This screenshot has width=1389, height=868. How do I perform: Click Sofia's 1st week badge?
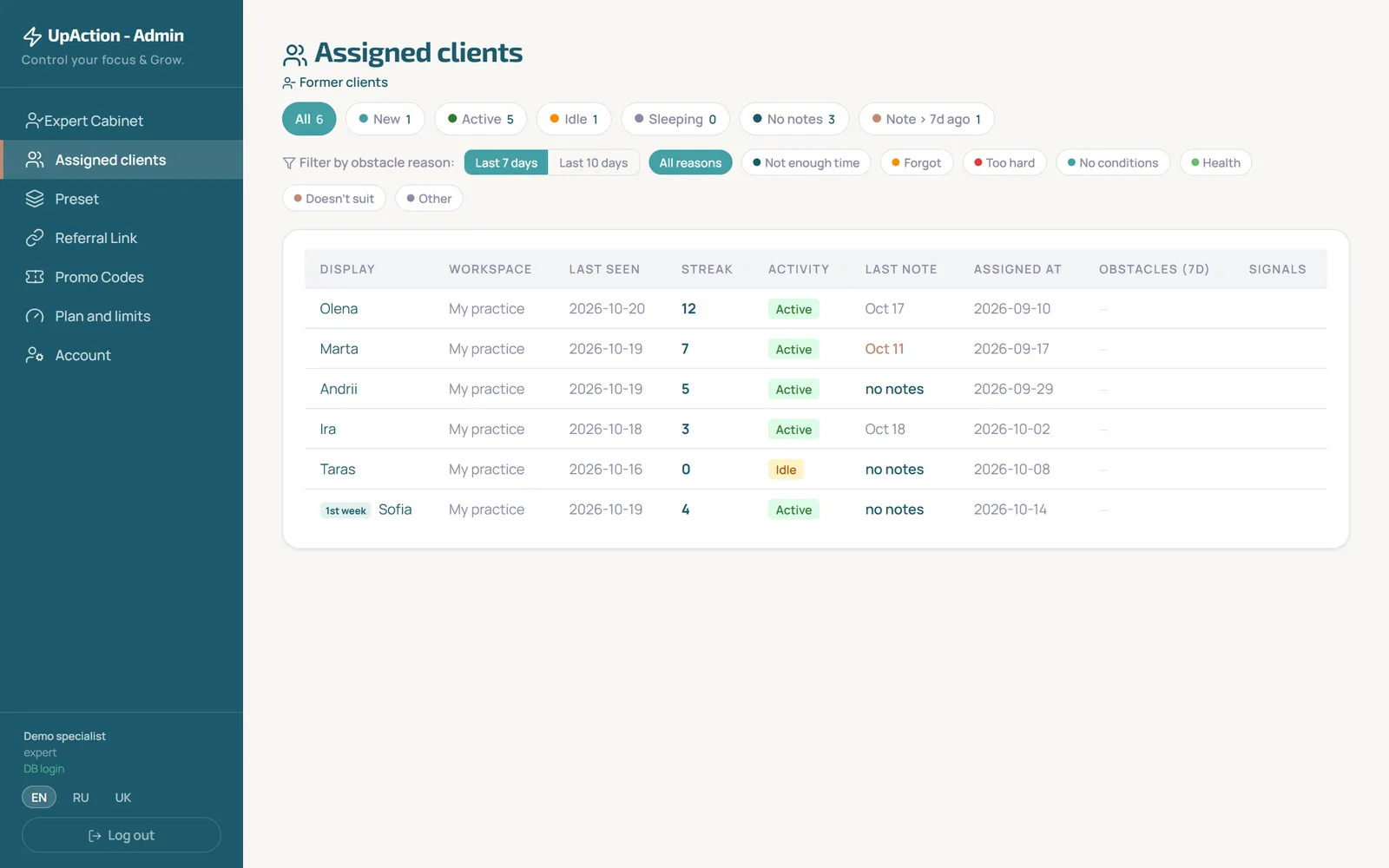[x=346, y=510]
